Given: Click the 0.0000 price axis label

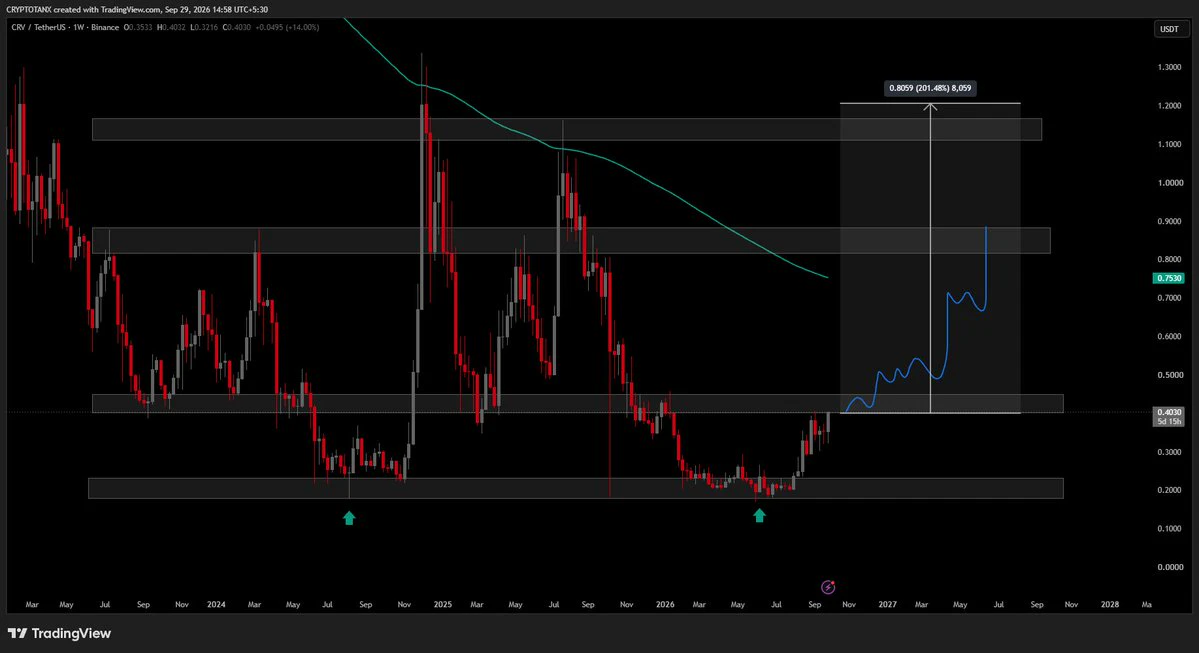Looking at the screenshot, I should [1170, 567].
